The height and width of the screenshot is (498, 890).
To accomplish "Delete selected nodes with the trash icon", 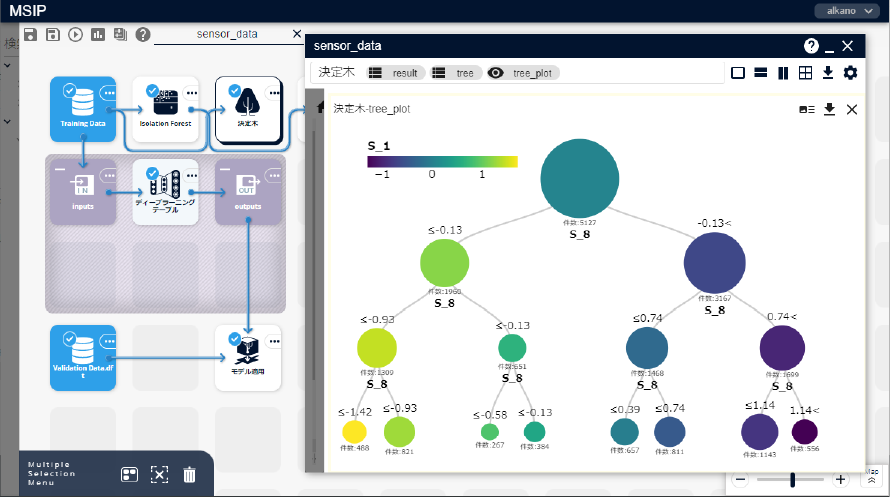I will coord(189,475).
